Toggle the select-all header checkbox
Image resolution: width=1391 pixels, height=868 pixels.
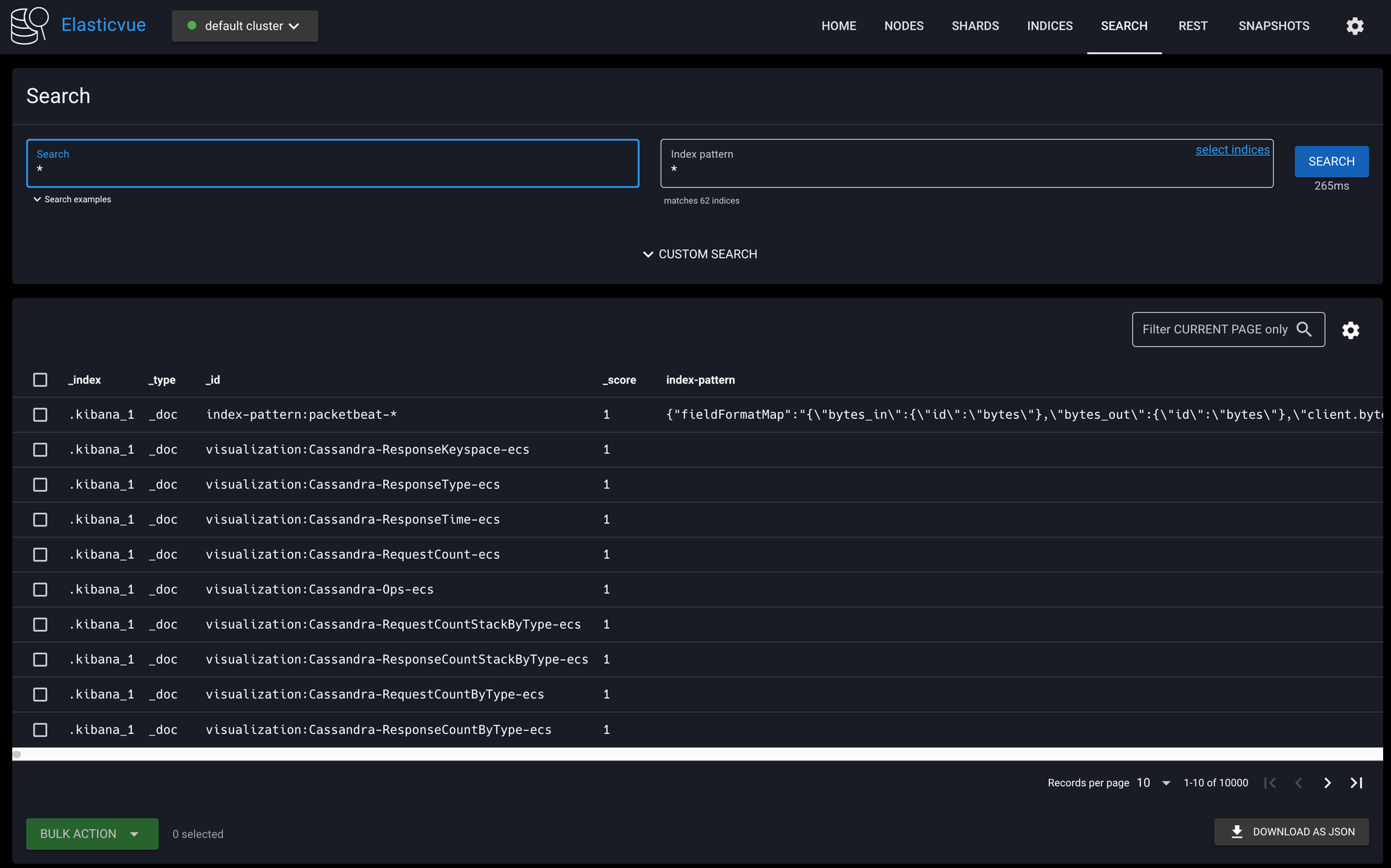(40, 380)
